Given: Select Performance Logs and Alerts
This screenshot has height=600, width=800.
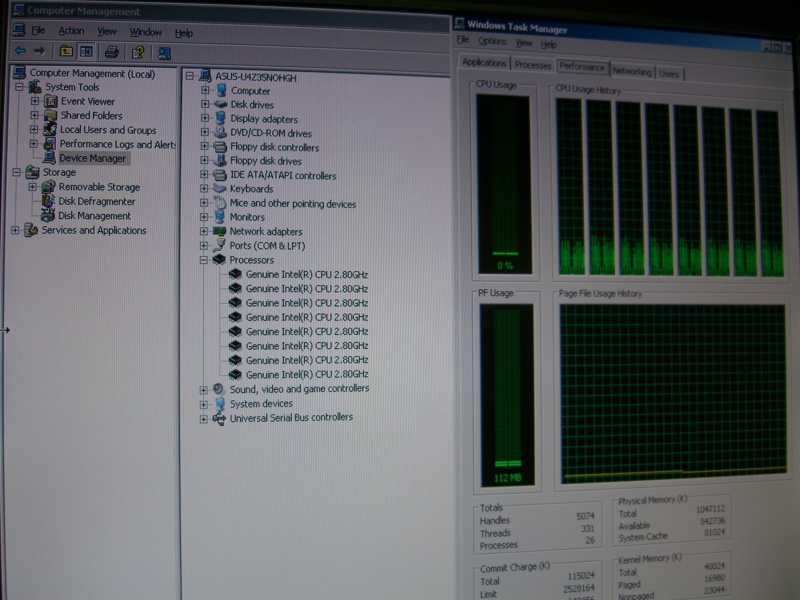Looking at the screenshot, I should (x=118, y=144).
